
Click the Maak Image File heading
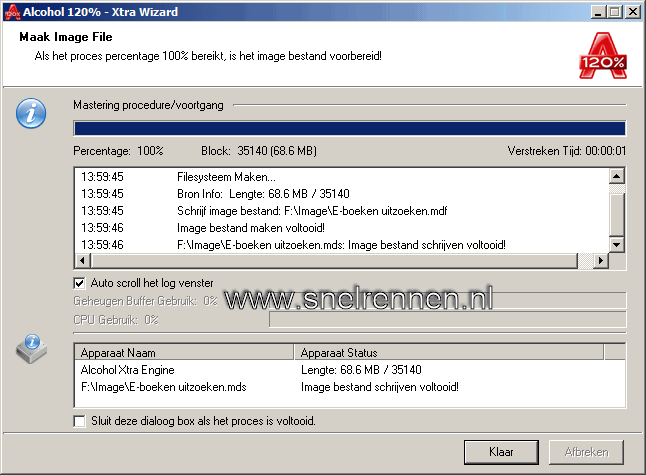coord(66,37)
